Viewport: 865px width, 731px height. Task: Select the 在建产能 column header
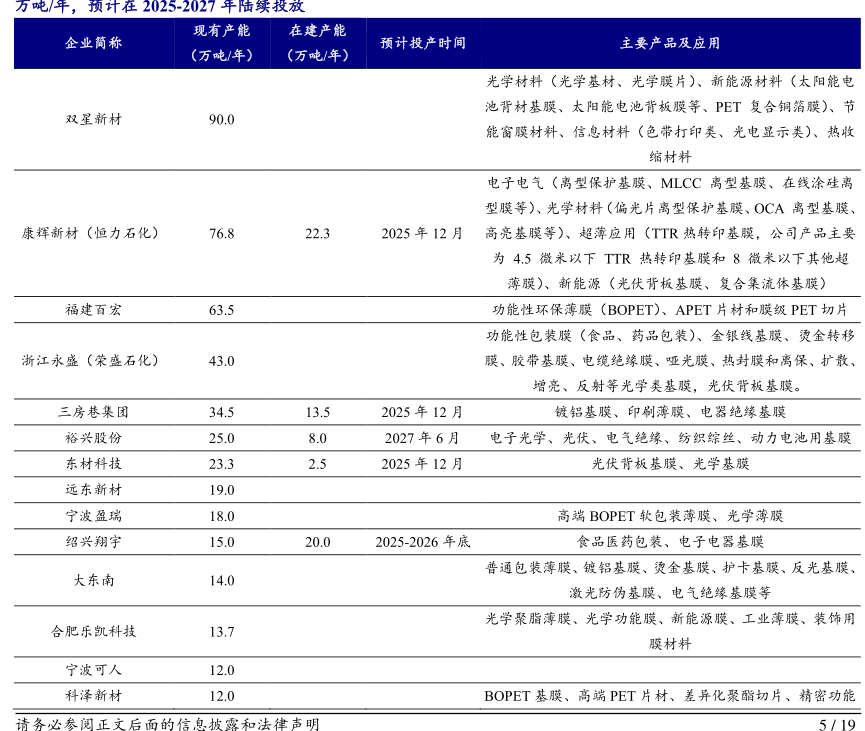317,43
